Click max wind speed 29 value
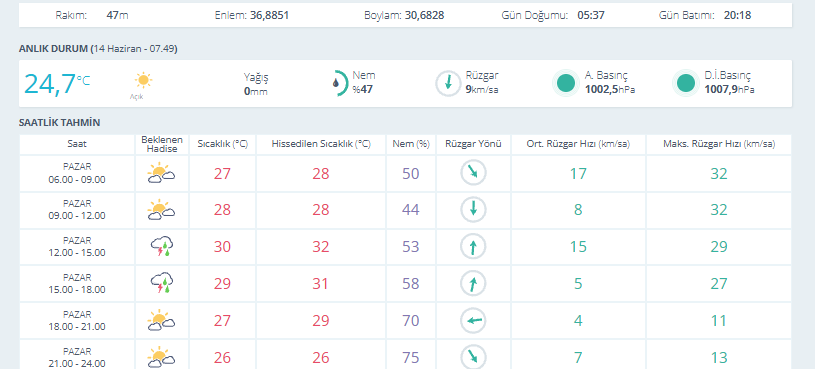This screenshot has width=815, height=369. [719, 247]
